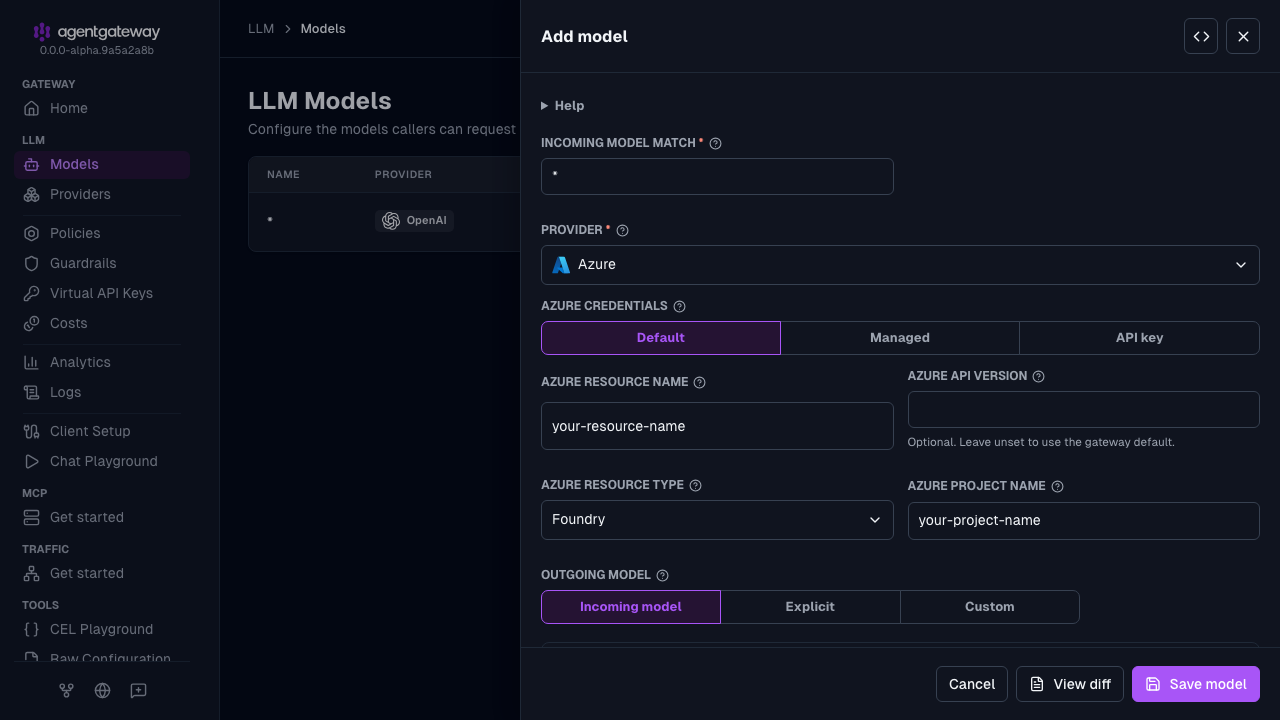Click the Azure Resource Name help icon
The height and width of the screenshot is (720, 1280).
click(699, 382)
